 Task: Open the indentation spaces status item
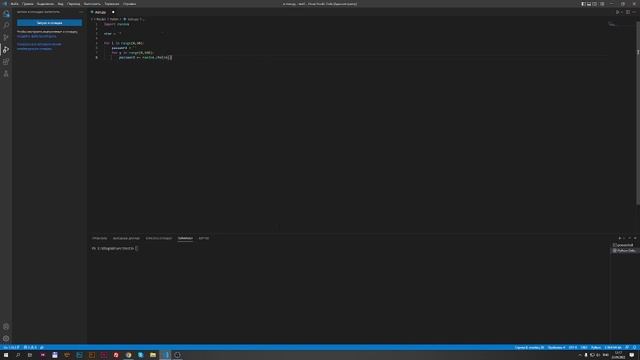tap(557, 347)
